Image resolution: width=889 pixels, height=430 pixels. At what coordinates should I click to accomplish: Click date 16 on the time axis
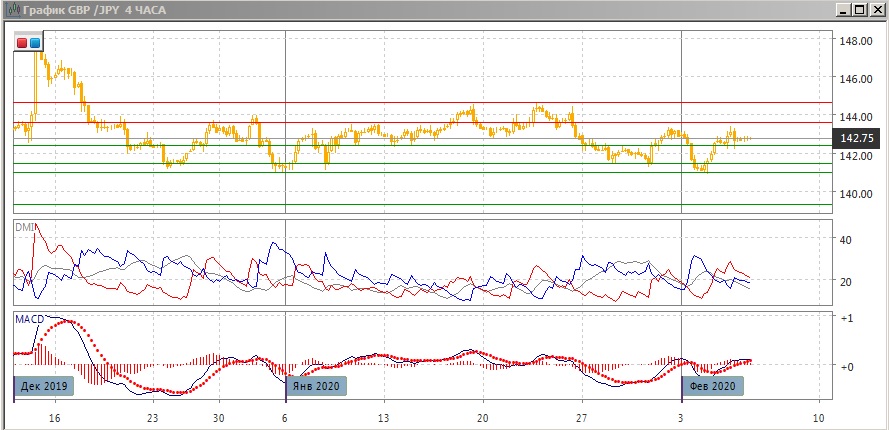click(55, 418)
